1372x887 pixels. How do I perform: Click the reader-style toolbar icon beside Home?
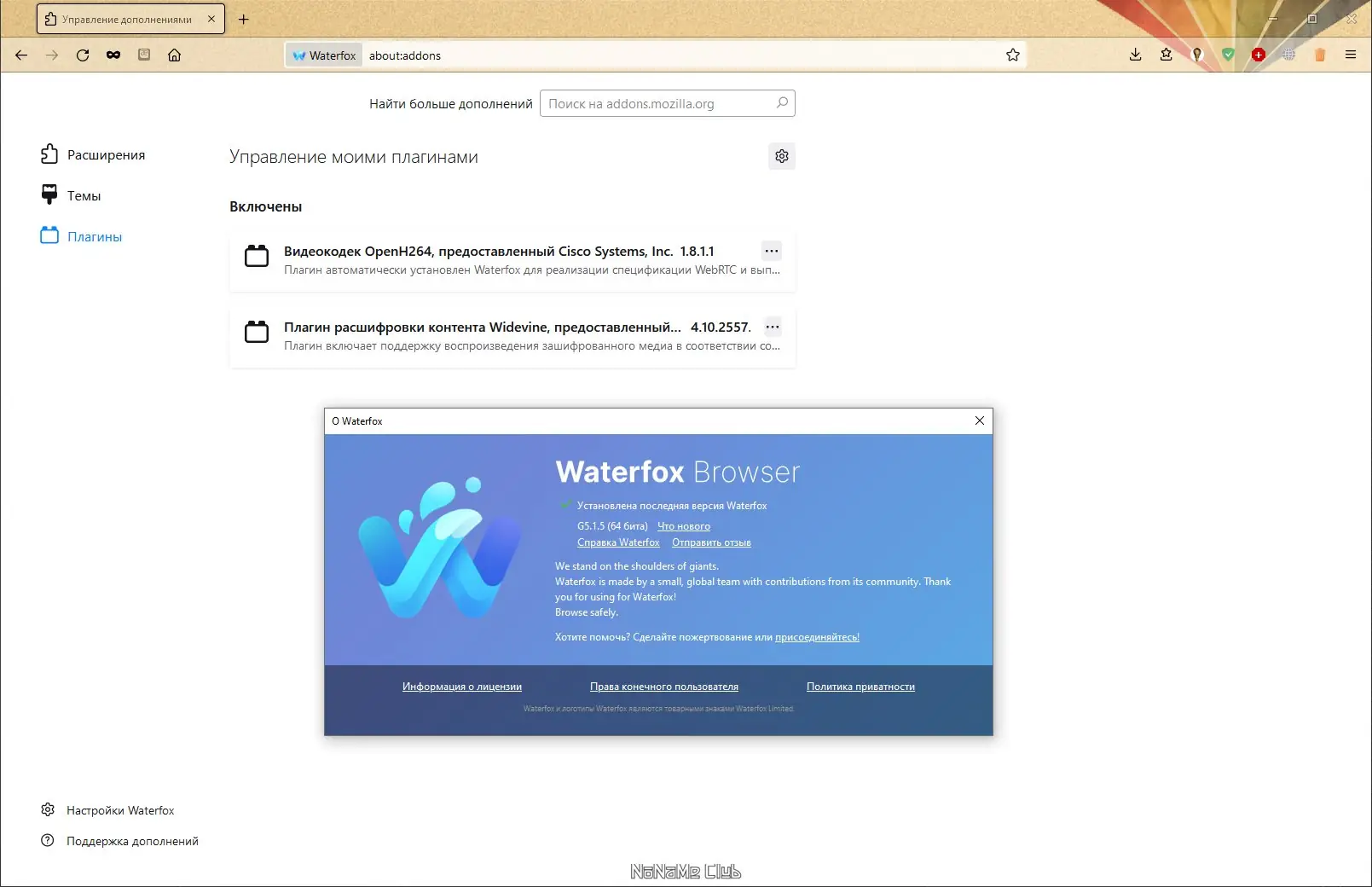(144, 55)
